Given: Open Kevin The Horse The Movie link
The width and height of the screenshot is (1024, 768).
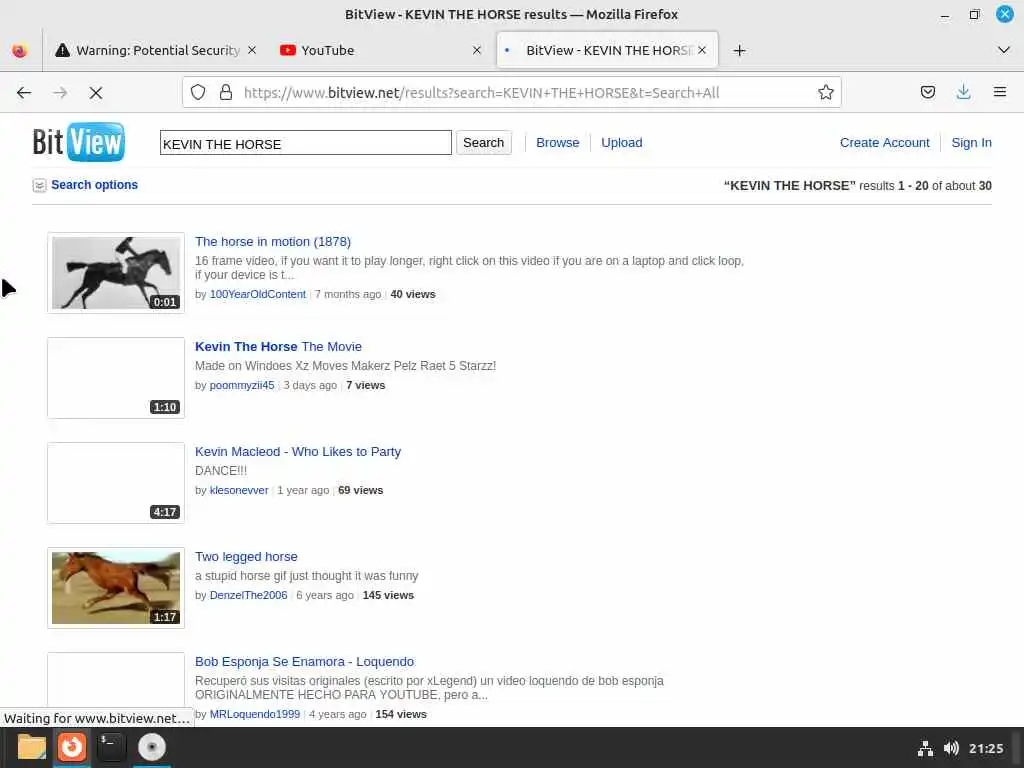Looking at the screenshot, I should [278, 347].
